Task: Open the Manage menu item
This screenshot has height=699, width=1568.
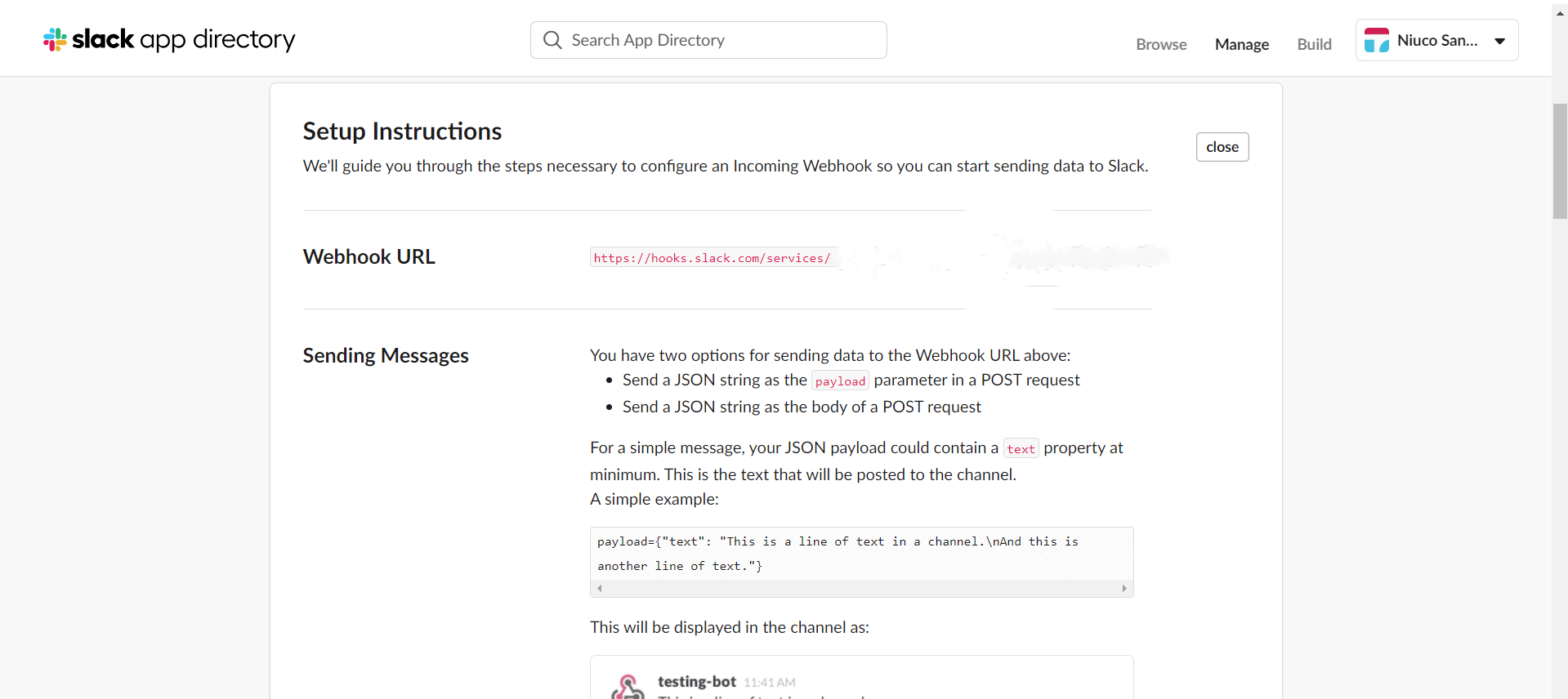Action: 1241,44
